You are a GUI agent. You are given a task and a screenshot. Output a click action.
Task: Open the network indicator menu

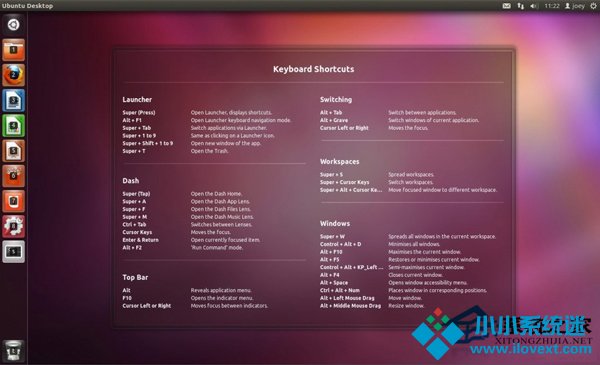coord(520,6)
